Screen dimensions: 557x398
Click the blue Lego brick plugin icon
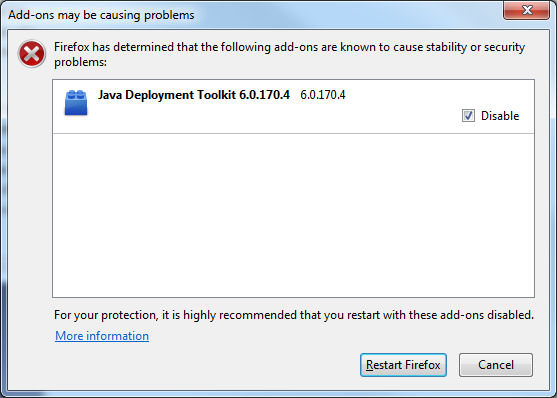(76, 103)
